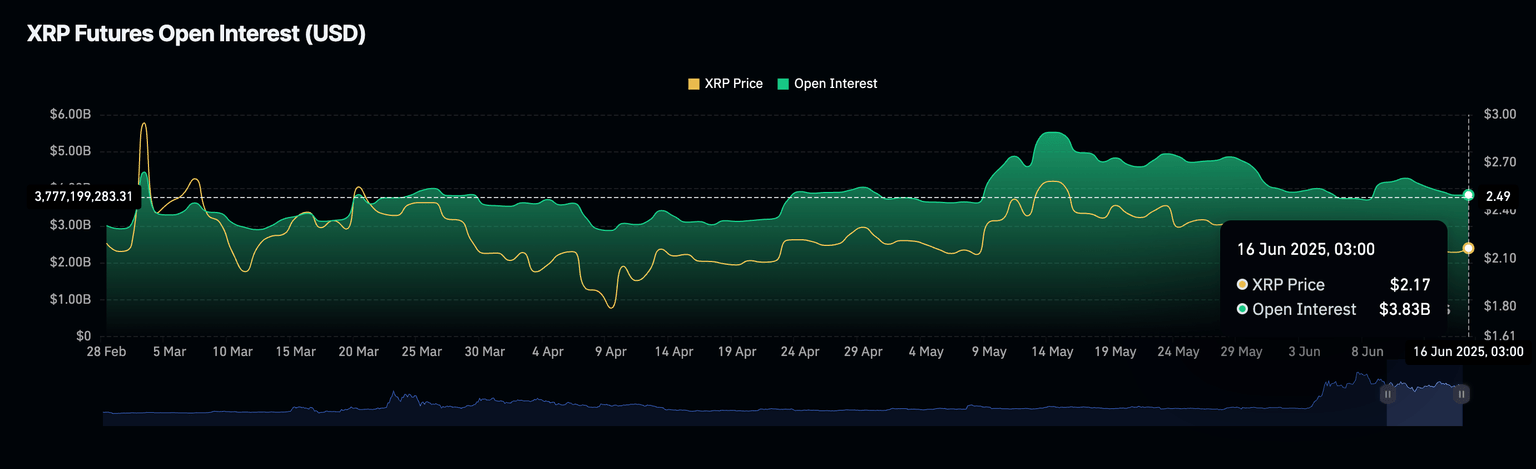Image resolution: width=1536 pixels, height=469 pixels.
Task: Click the 16 Jun 2025, 03:00 axis label
Action: coord(1469,351)
